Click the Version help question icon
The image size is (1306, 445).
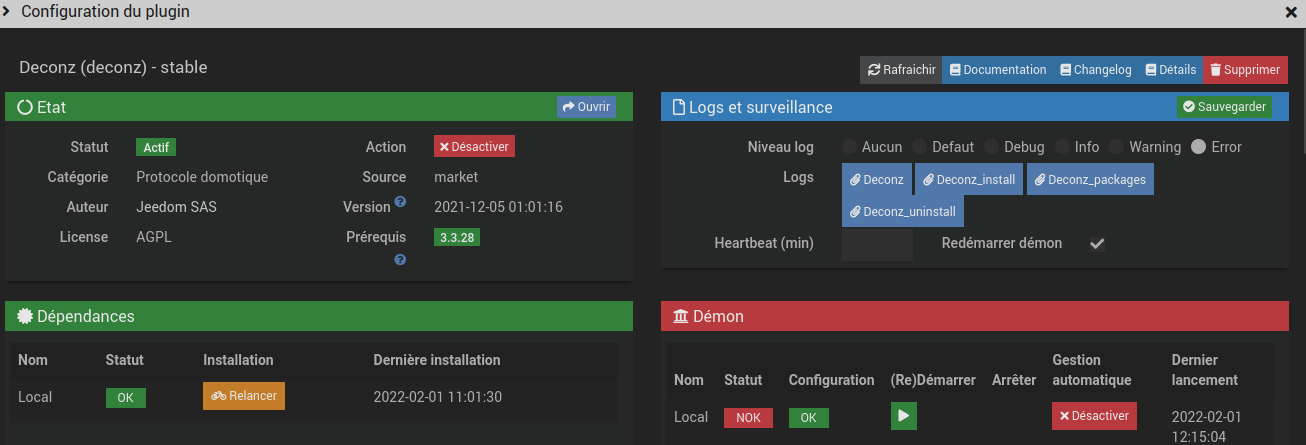coord(400,202)
